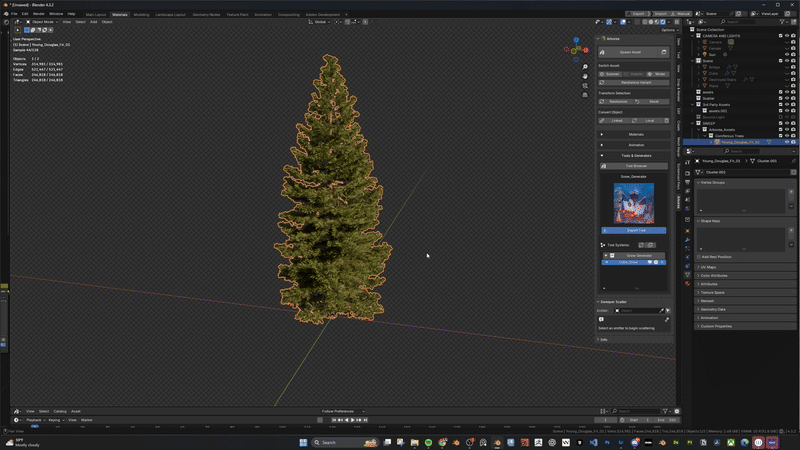Viewport: 800px width, 450px height.
Task: Click the Import Tool button
Action: coord(634,230)
